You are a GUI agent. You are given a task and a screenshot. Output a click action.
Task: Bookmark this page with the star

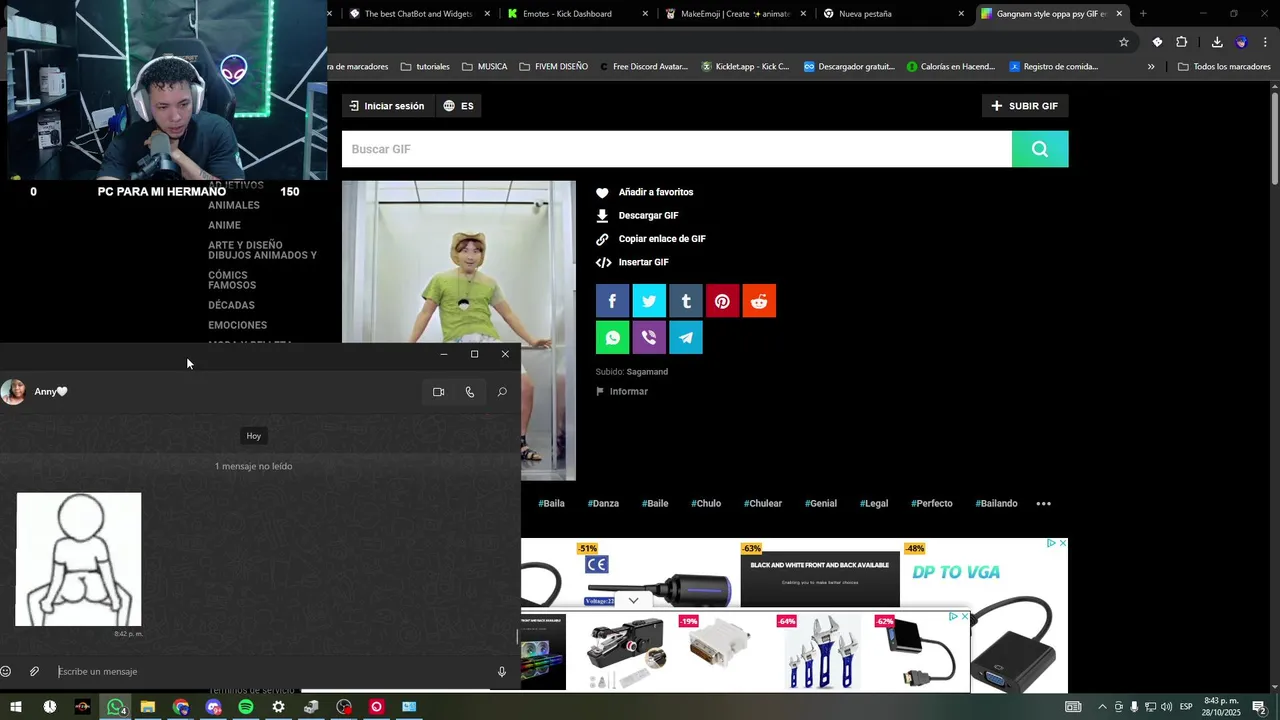click(x=1124, y=42)
